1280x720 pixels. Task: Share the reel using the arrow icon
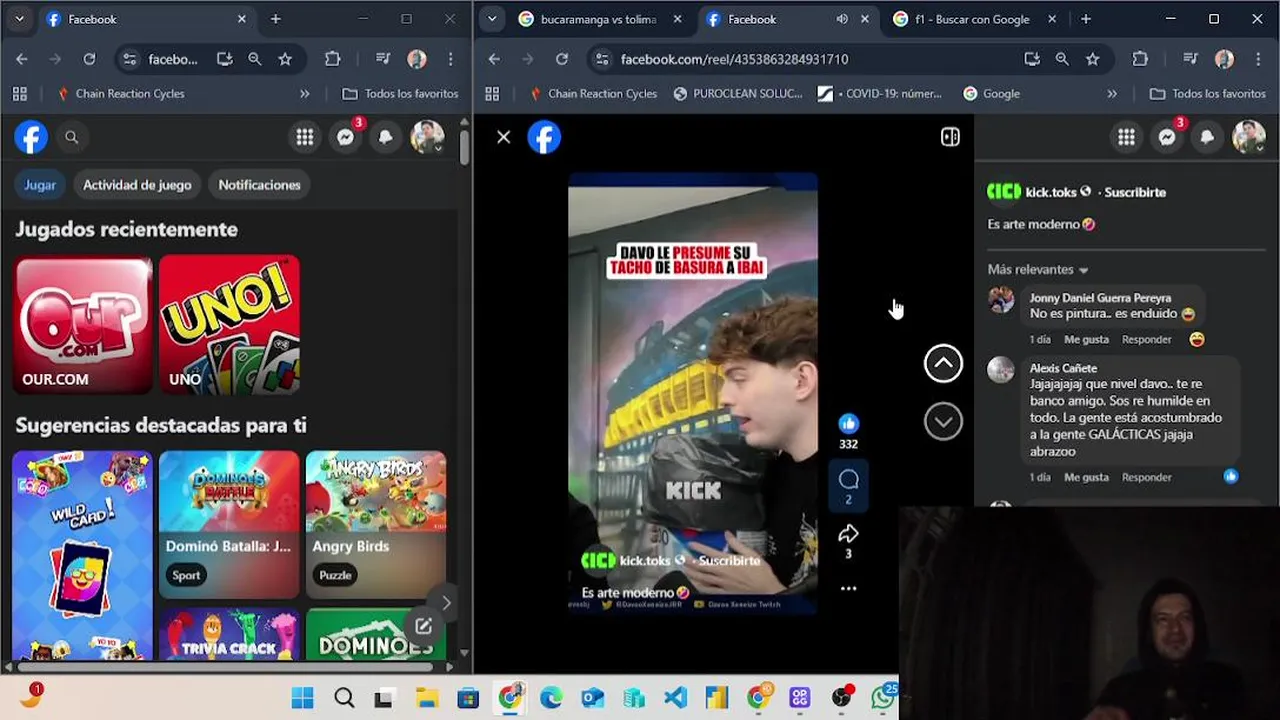848,534
